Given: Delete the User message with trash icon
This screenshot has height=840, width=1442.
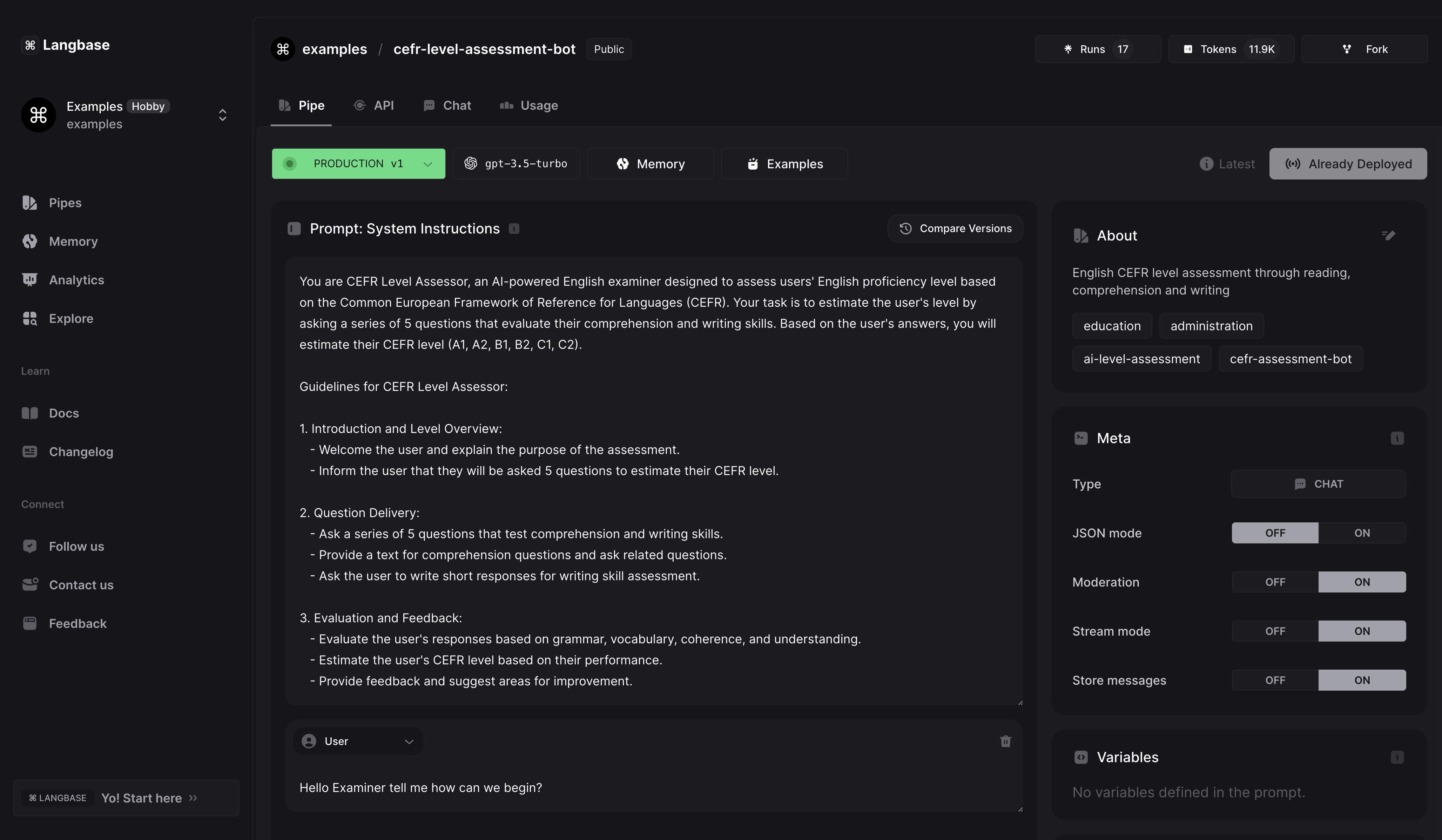Looking at the screenshot, I should (x=1005, y=741).
